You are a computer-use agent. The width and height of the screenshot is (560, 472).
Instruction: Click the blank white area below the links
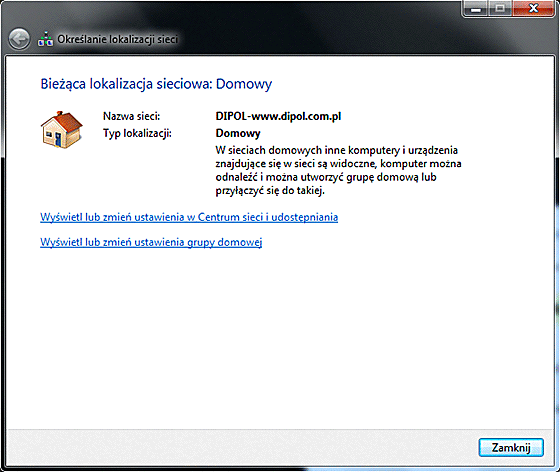280,339
